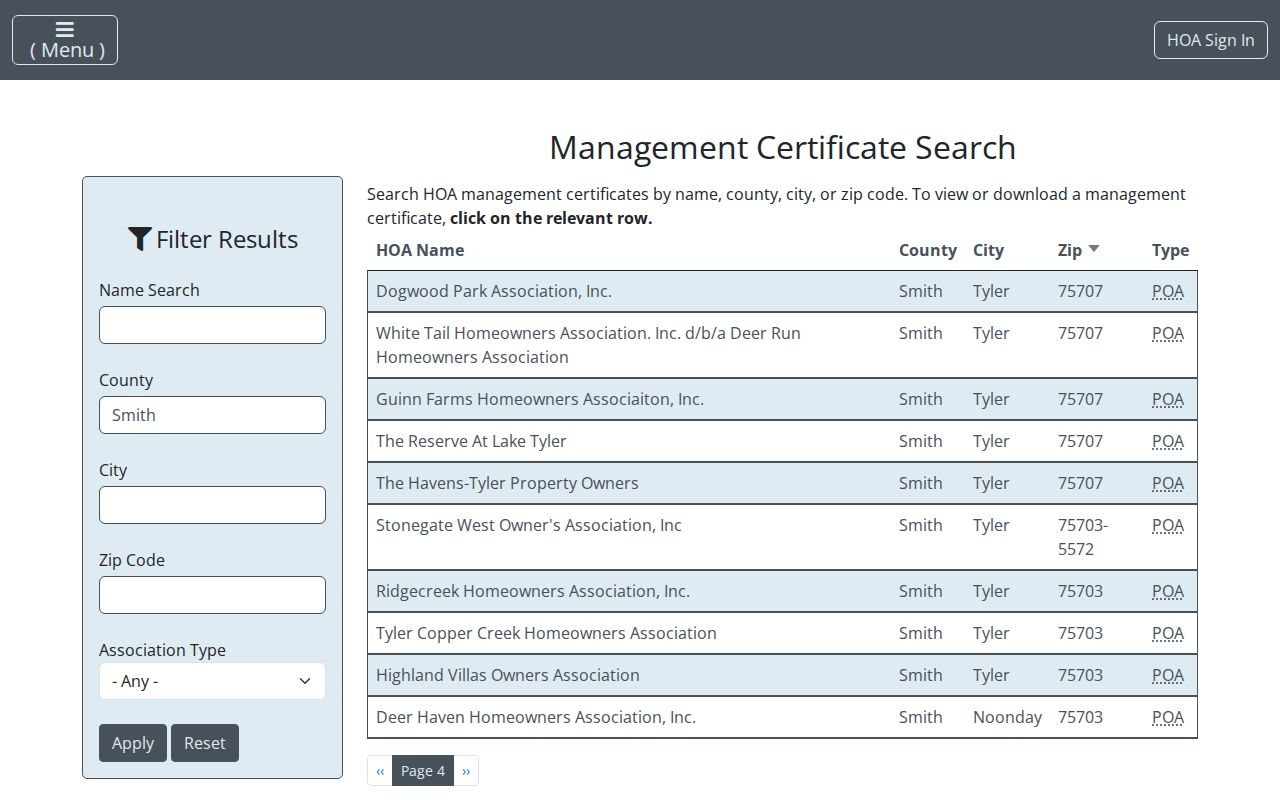Click zip 75703-5572 in Stonegate row
The height and width of the screenshot is (800, 1280).
click(1083, 537)
